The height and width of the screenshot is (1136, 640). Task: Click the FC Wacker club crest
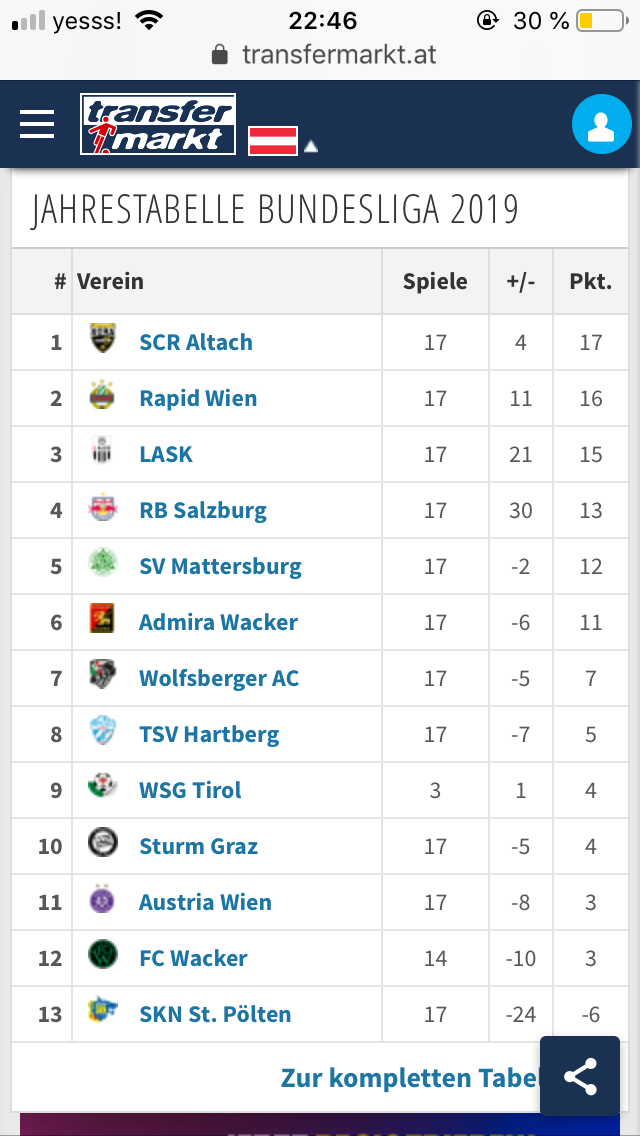pyautogui.click(x=102, y=955)
